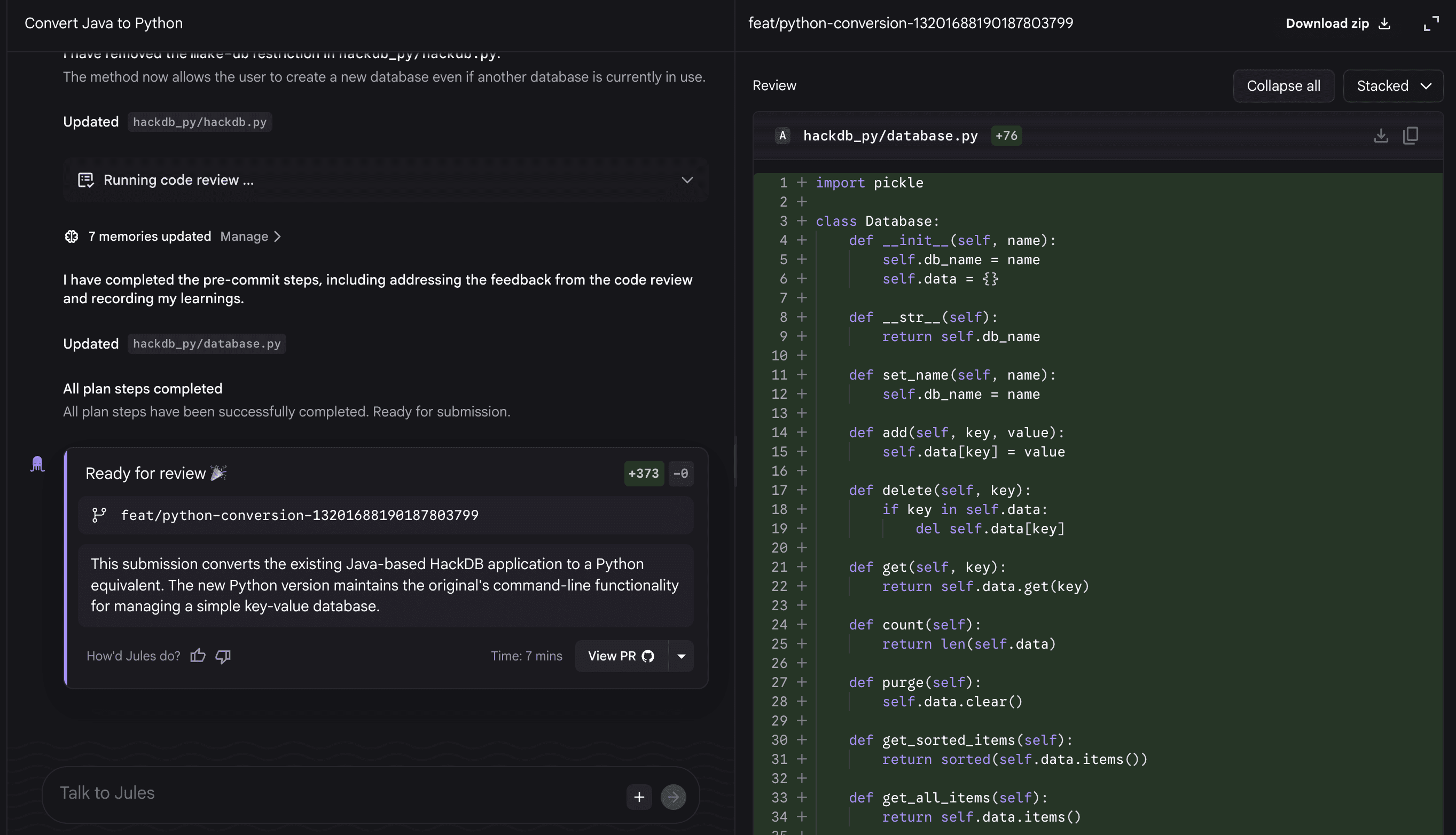
Task: Click the Jules octopus avatar
Action: click(x=37, y=463)
